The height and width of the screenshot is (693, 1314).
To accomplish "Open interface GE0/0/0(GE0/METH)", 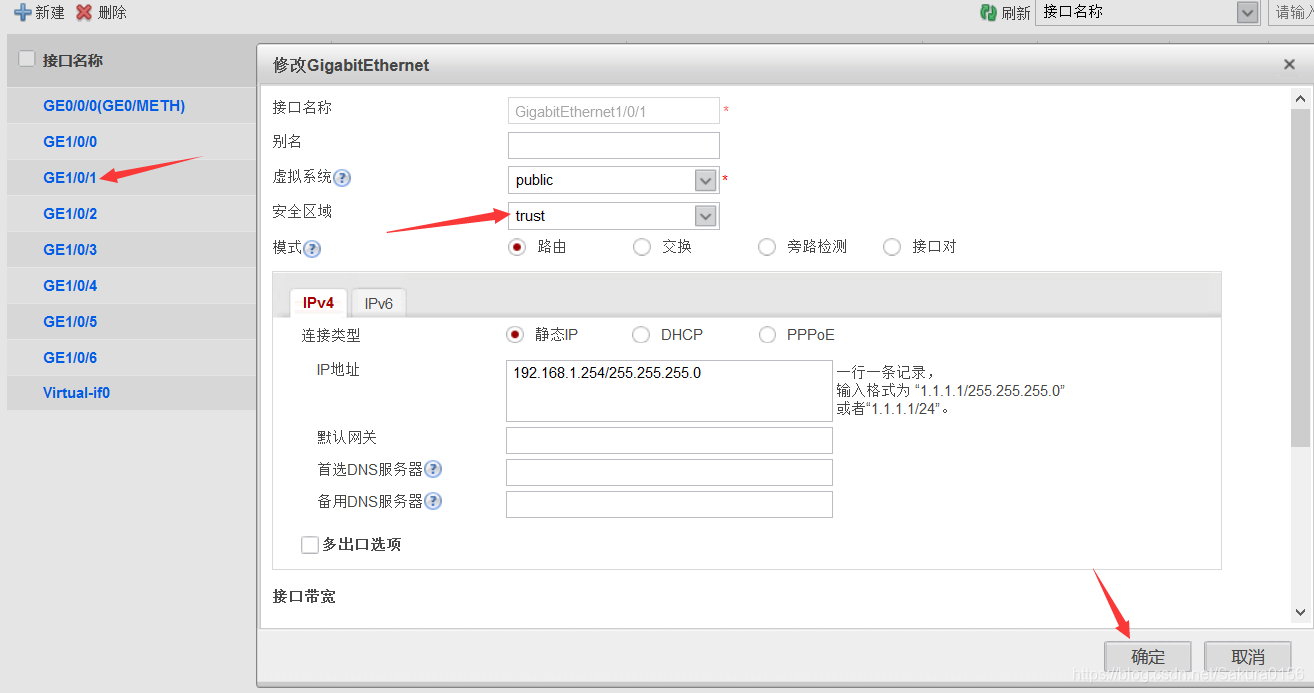I will point(114,105).
